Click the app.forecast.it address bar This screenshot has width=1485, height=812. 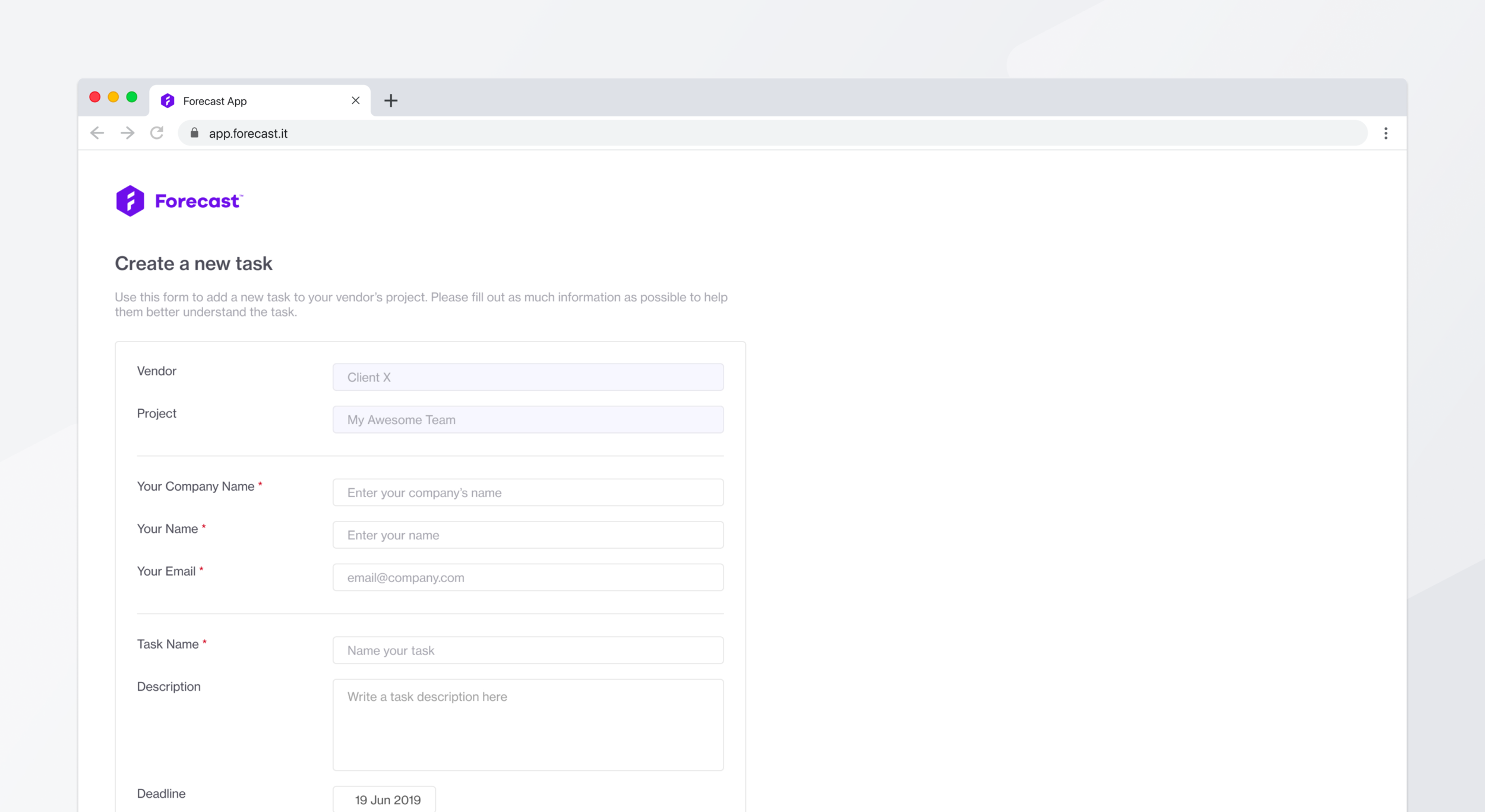772,133
